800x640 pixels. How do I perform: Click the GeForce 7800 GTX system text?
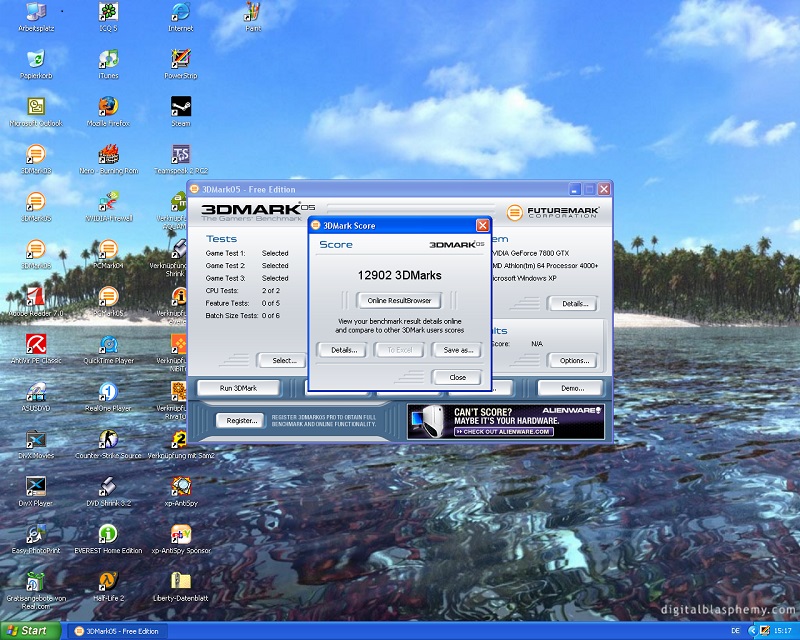[530, 253]
